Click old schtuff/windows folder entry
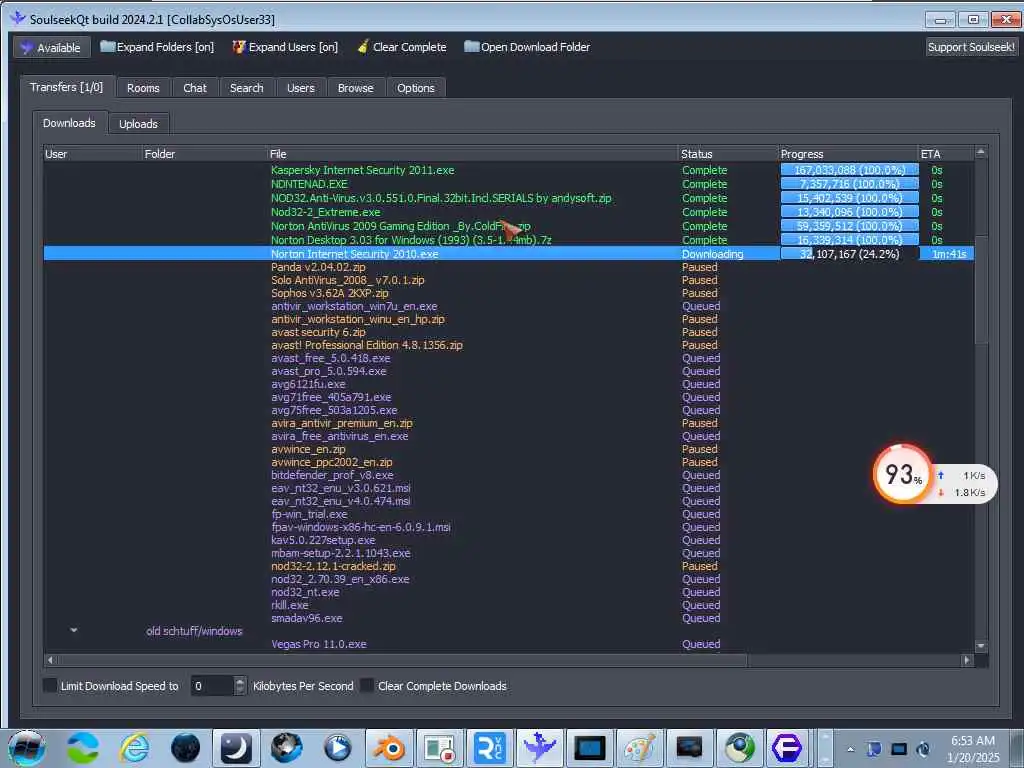This screenshot has height=768, width=1024. 194,632
